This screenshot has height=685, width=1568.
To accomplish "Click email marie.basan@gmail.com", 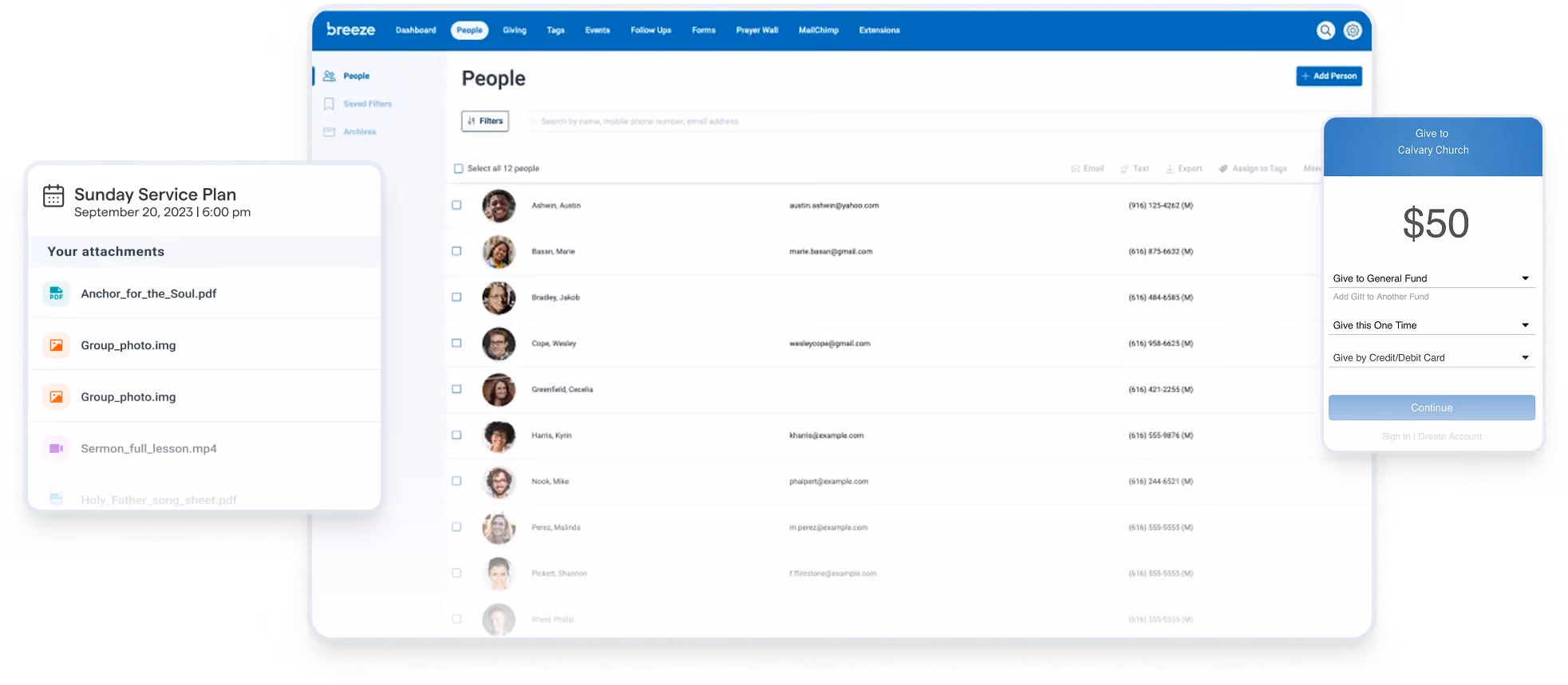I will pos(831,251).
